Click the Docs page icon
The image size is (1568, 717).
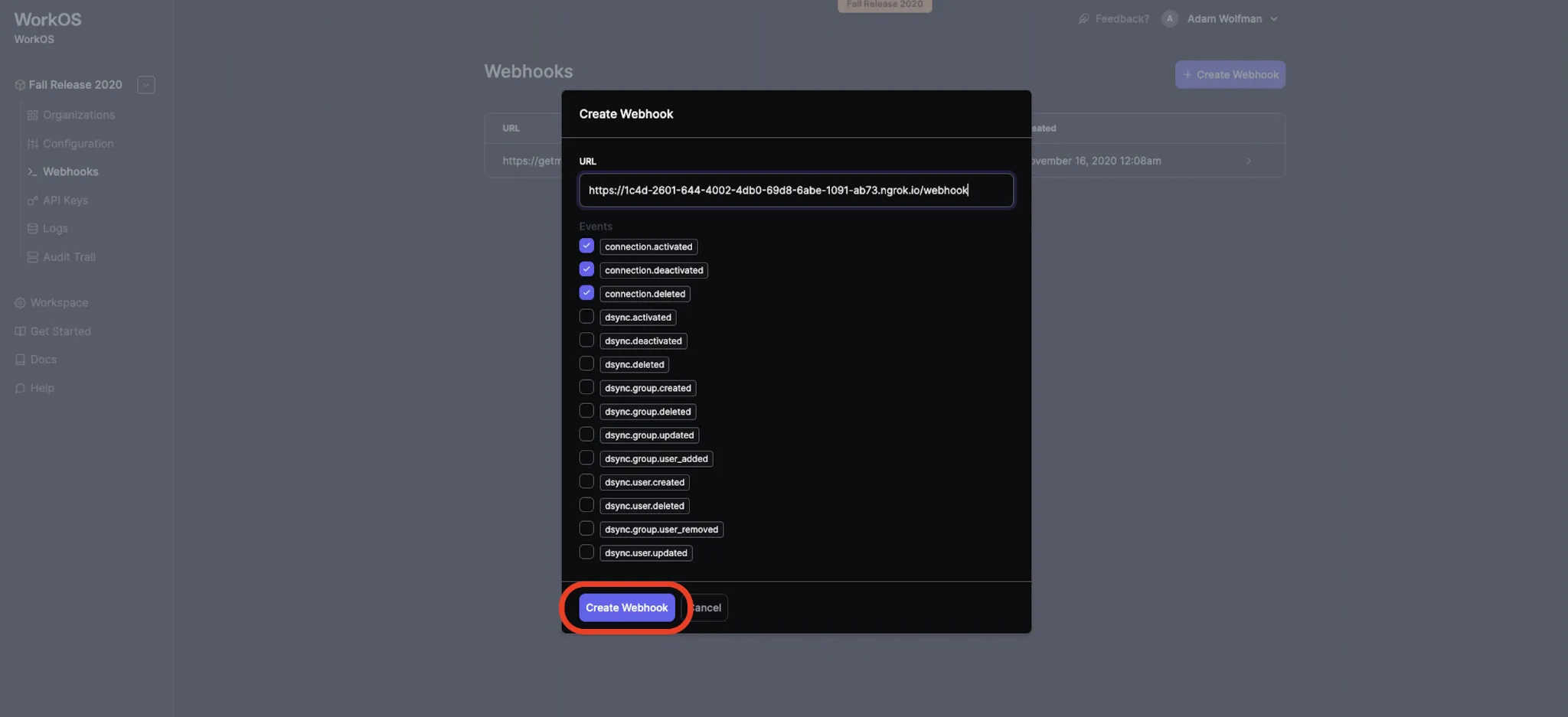pyautogui.click(x=20, y=360)
